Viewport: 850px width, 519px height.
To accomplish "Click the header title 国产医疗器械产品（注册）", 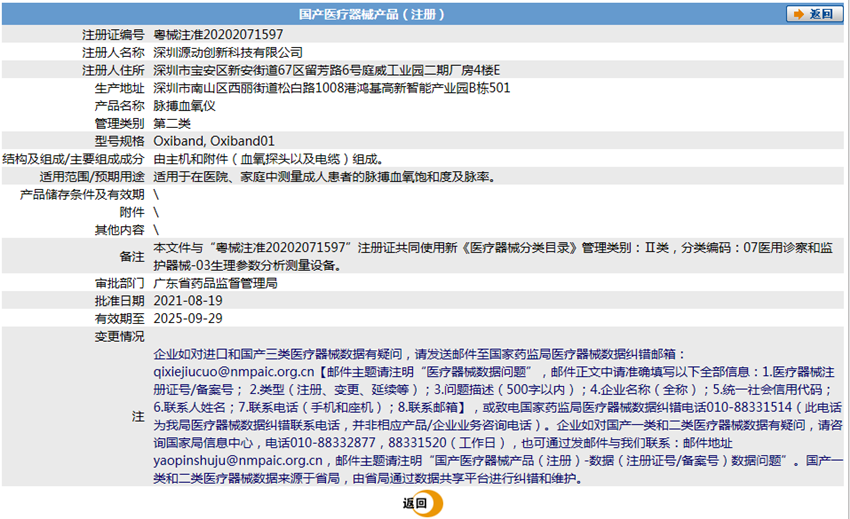I will click(371, 14).
